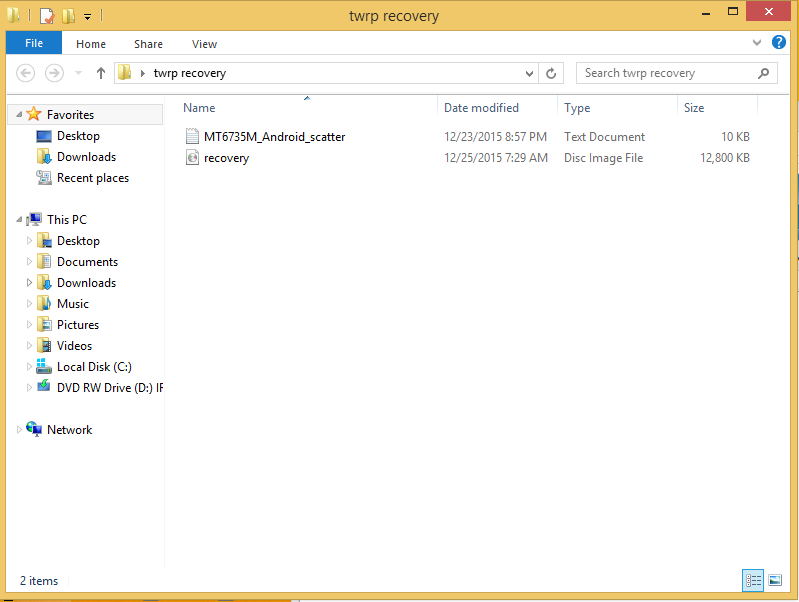The width and height of the screenshot is (799, 602).
Task: Click the Network icon
Action: click(34, 429)
